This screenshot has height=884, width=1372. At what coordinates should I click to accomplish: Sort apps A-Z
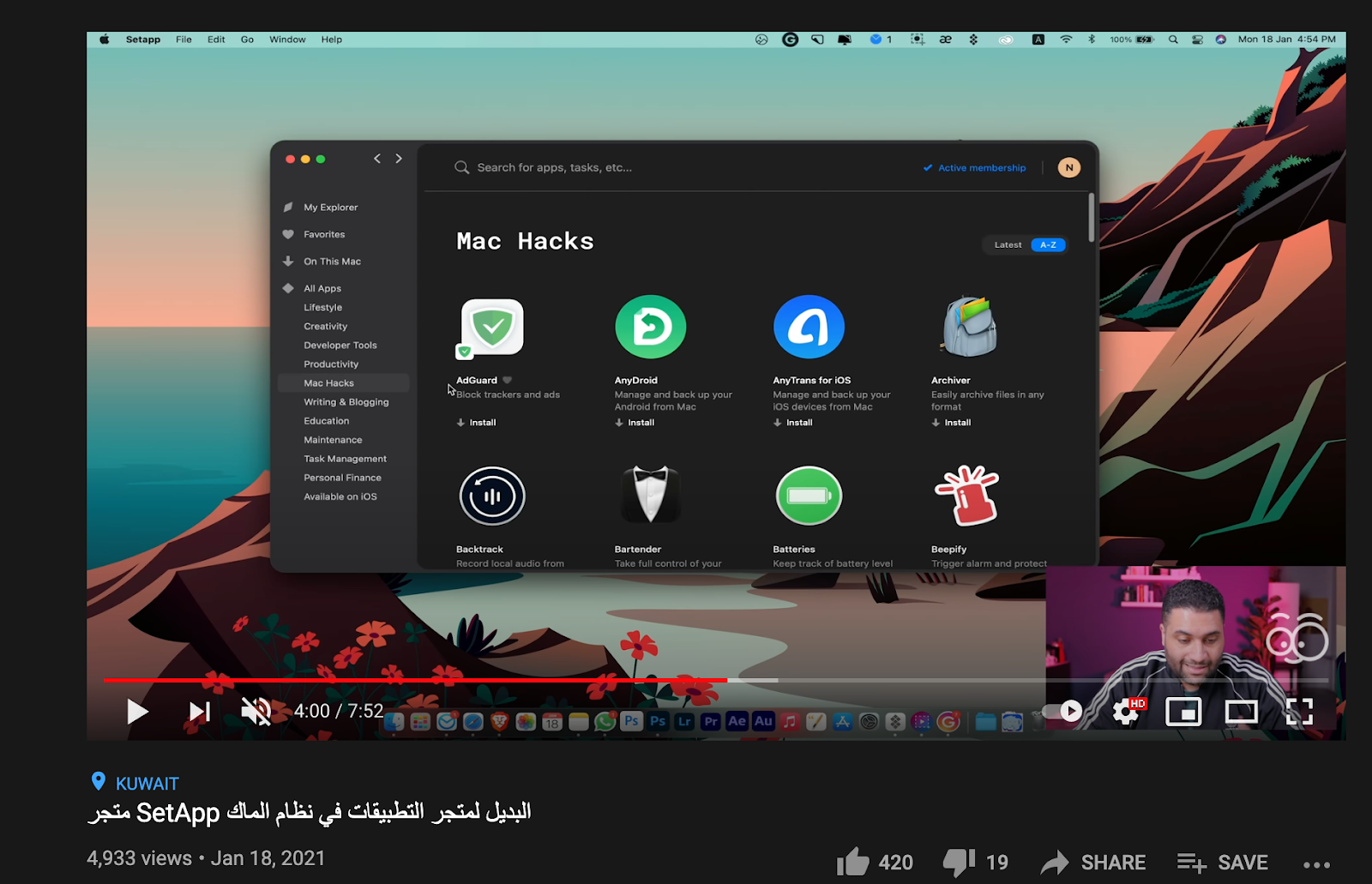tap(1048, 245)
